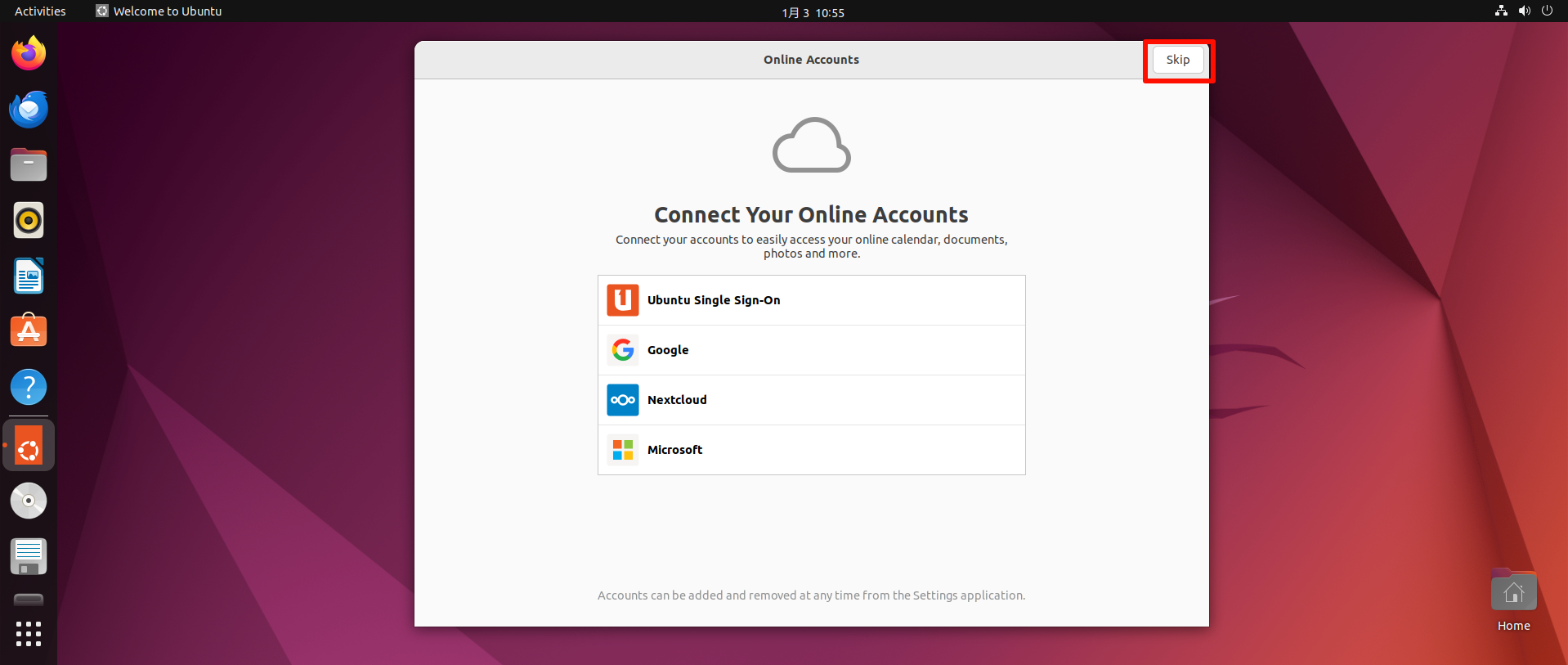Click the 'Connect your accounts to easily access' description
Image resolution: width=1568 pixels, height=665 pixels.
(811, 246)
